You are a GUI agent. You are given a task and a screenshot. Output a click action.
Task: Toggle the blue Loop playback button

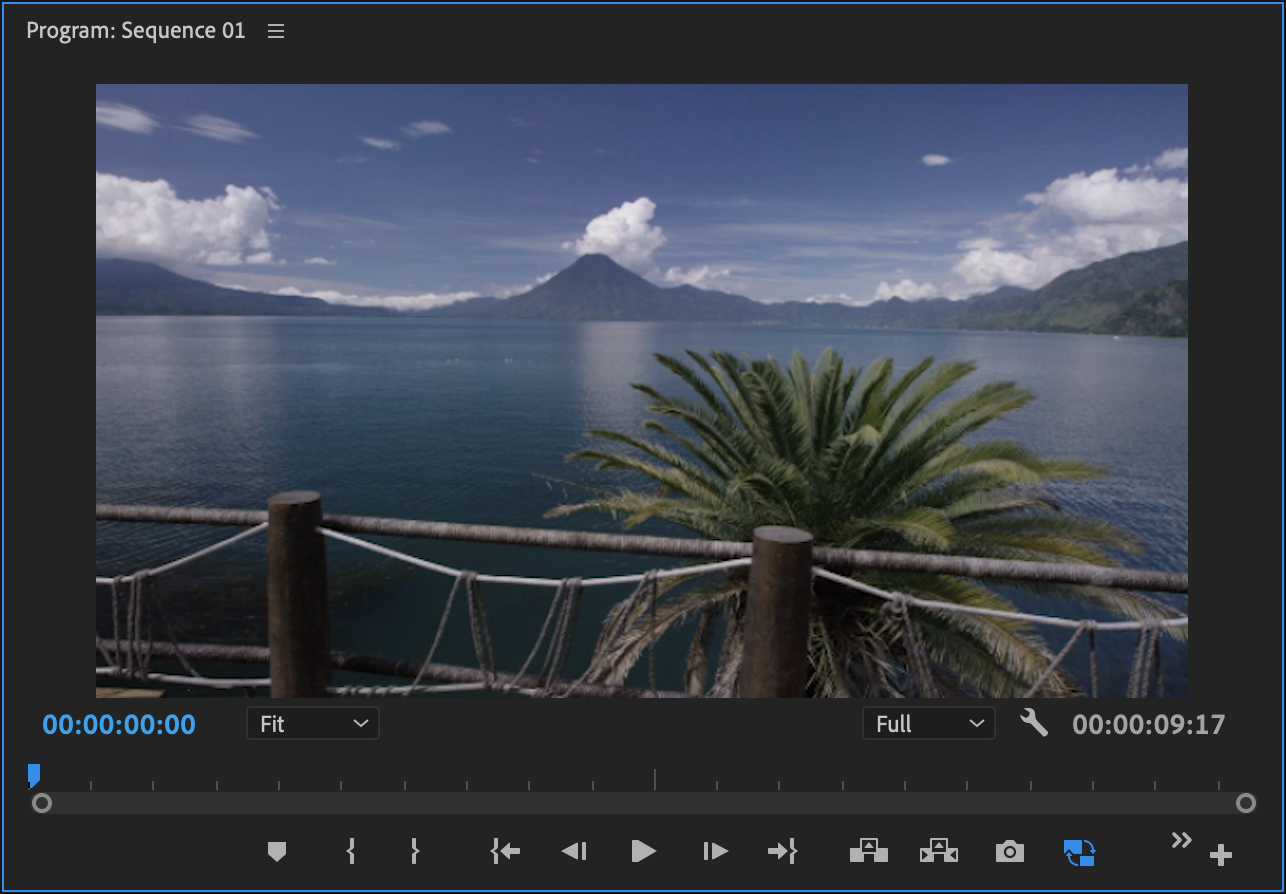(1080, 851)
